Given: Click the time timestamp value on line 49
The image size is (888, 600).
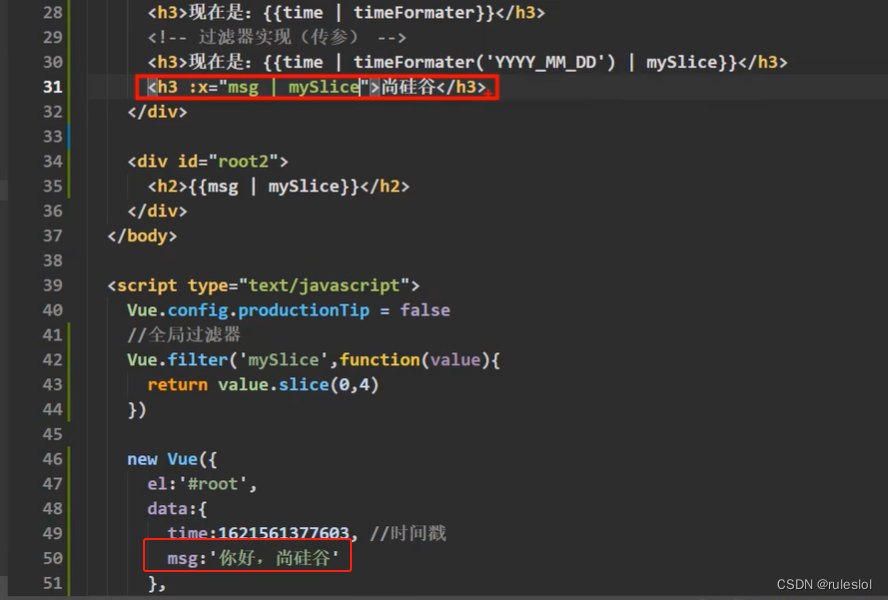Looking at the screenshot, I should pos(271,533).
